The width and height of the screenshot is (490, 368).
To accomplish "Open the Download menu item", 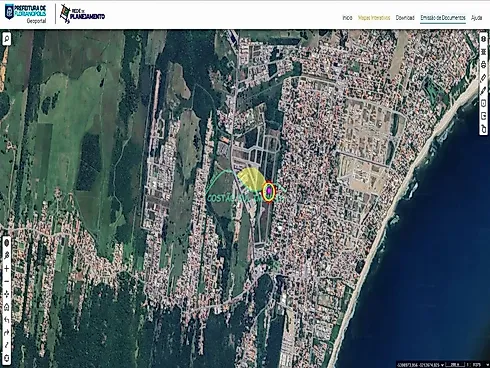I will [x=405, y=18].
